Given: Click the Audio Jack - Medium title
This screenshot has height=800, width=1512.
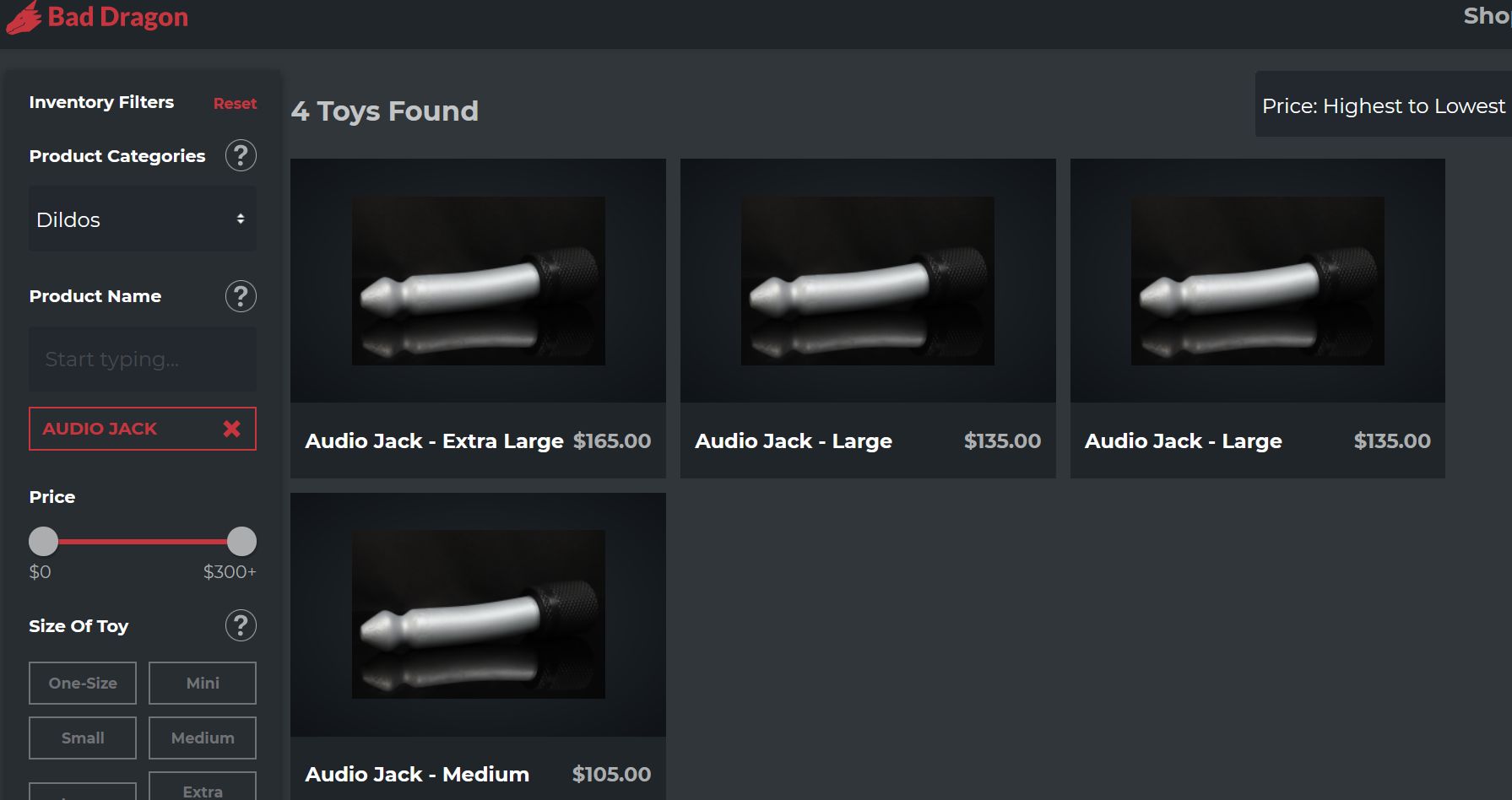Looking at the screenshot, I should pos(417,774).
